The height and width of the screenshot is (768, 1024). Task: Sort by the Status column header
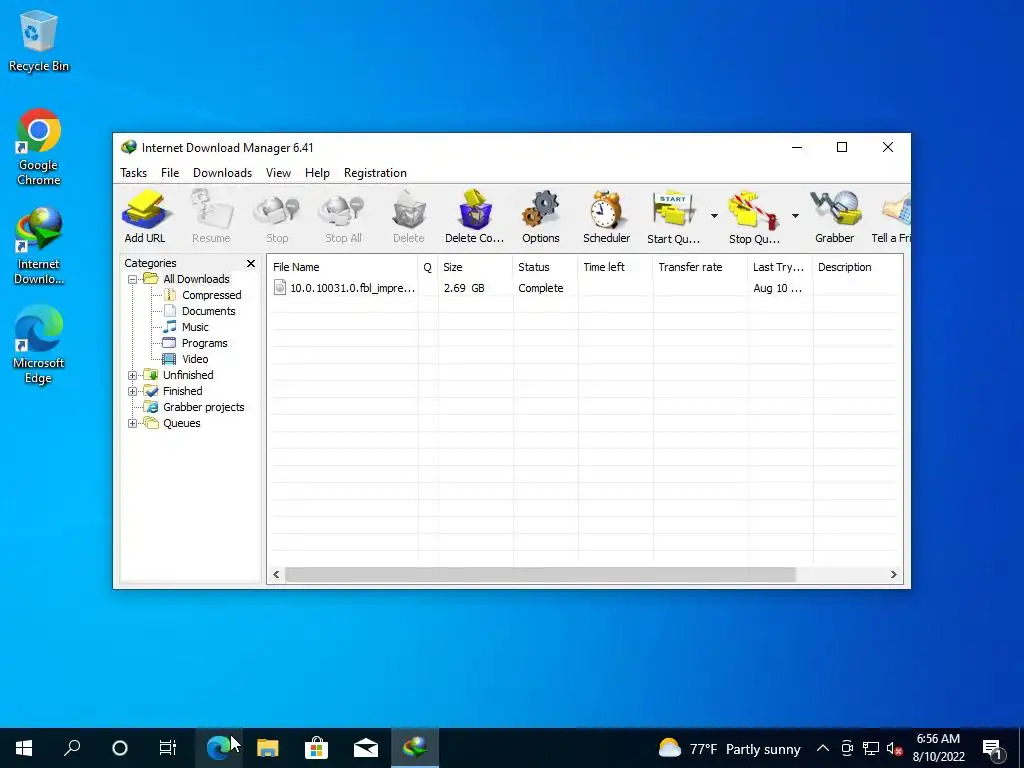coord(545,267)
